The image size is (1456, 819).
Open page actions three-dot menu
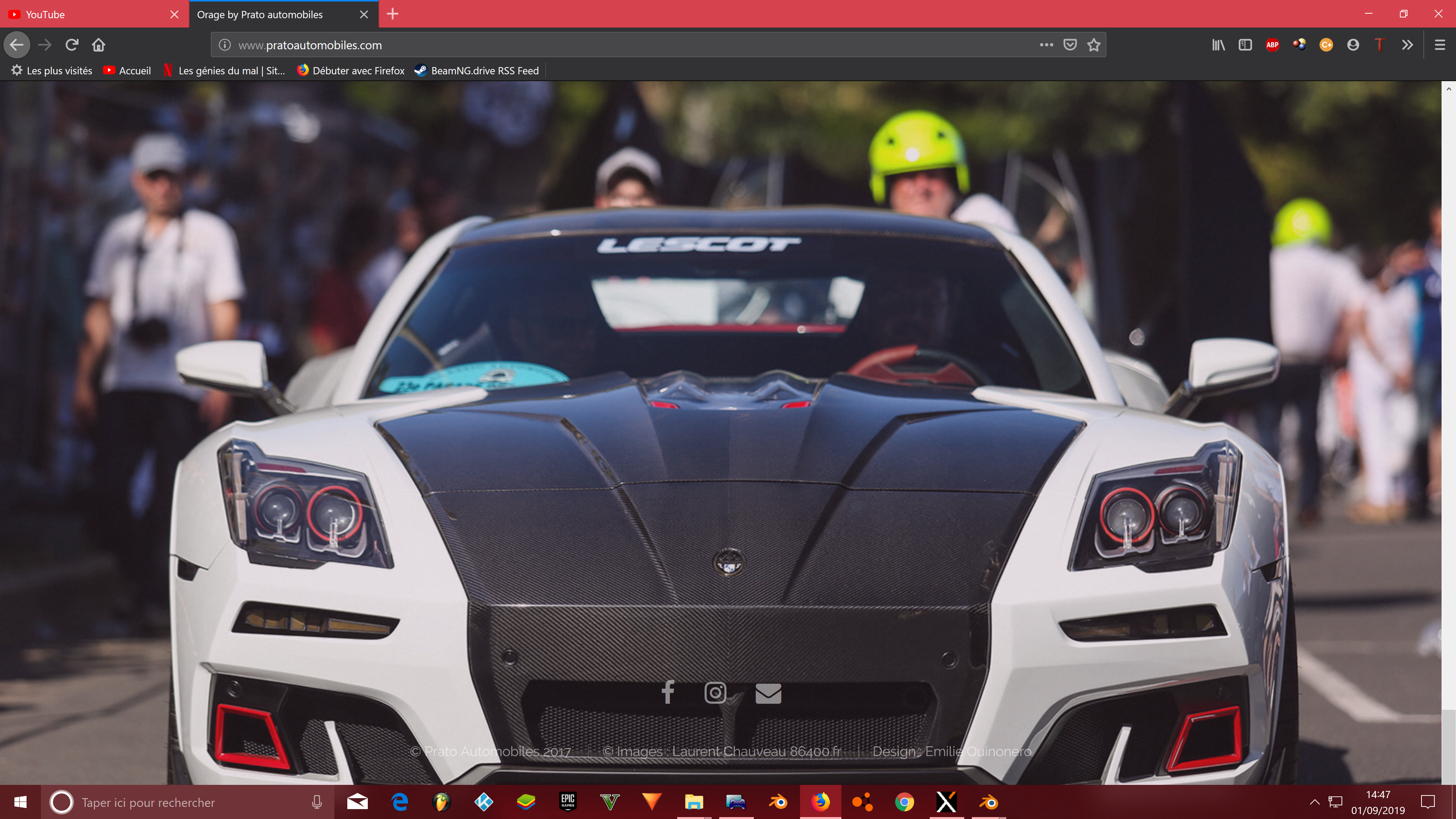point(1046,45)
